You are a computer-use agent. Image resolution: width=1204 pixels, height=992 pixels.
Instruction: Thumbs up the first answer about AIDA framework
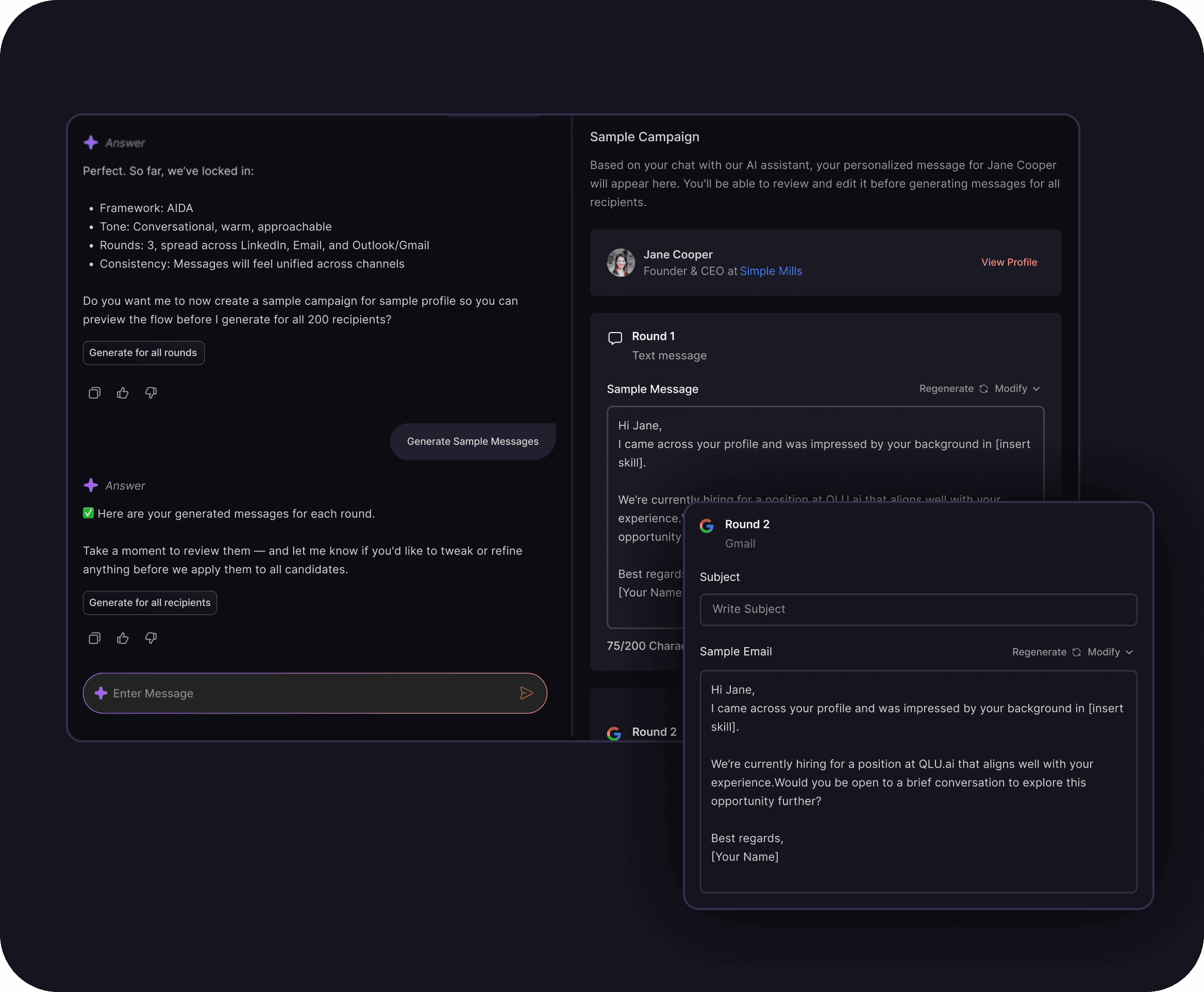[x=123, y=392]
